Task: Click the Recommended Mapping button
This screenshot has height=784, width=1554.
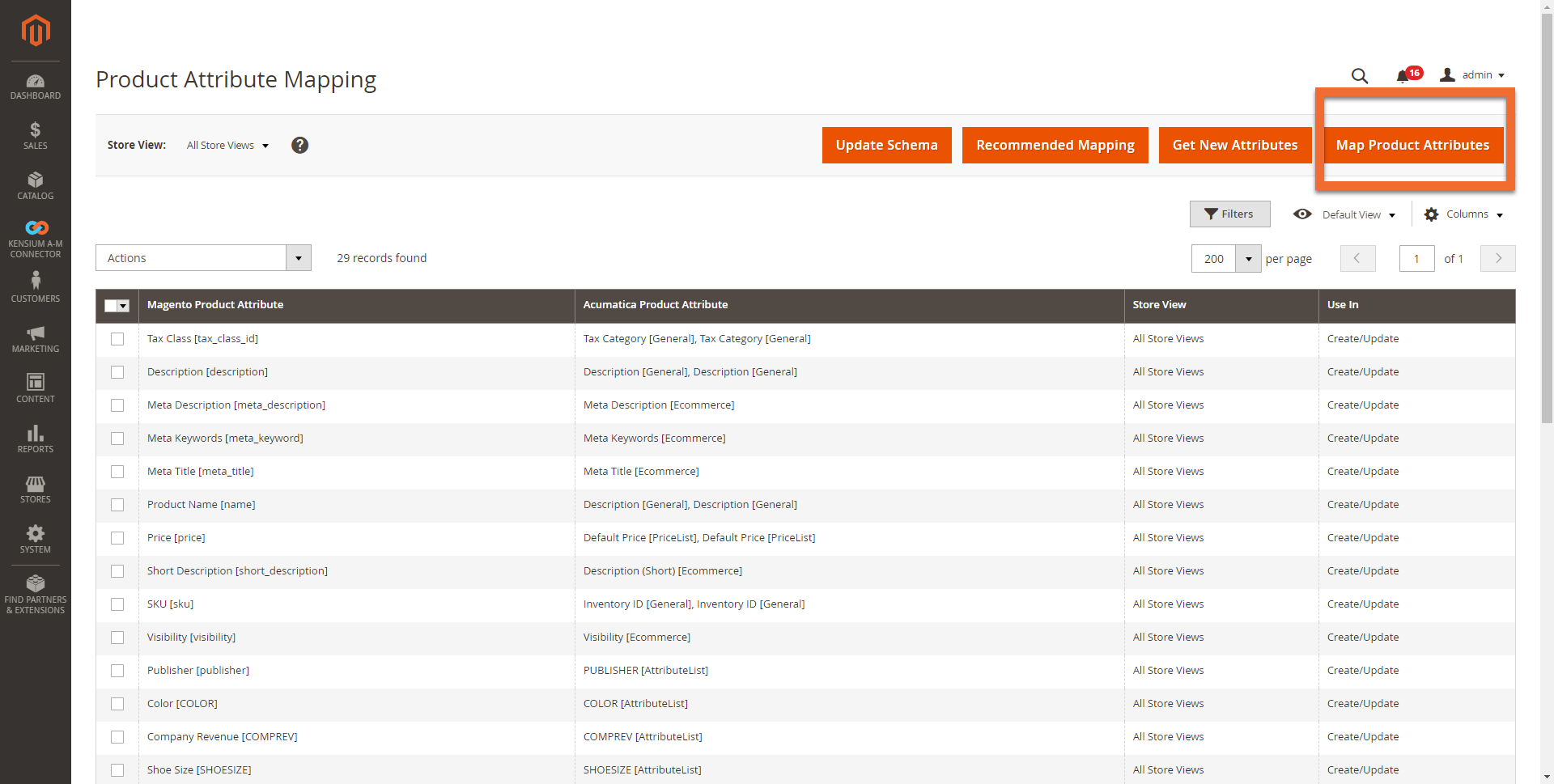Action: pos(1055,145)
